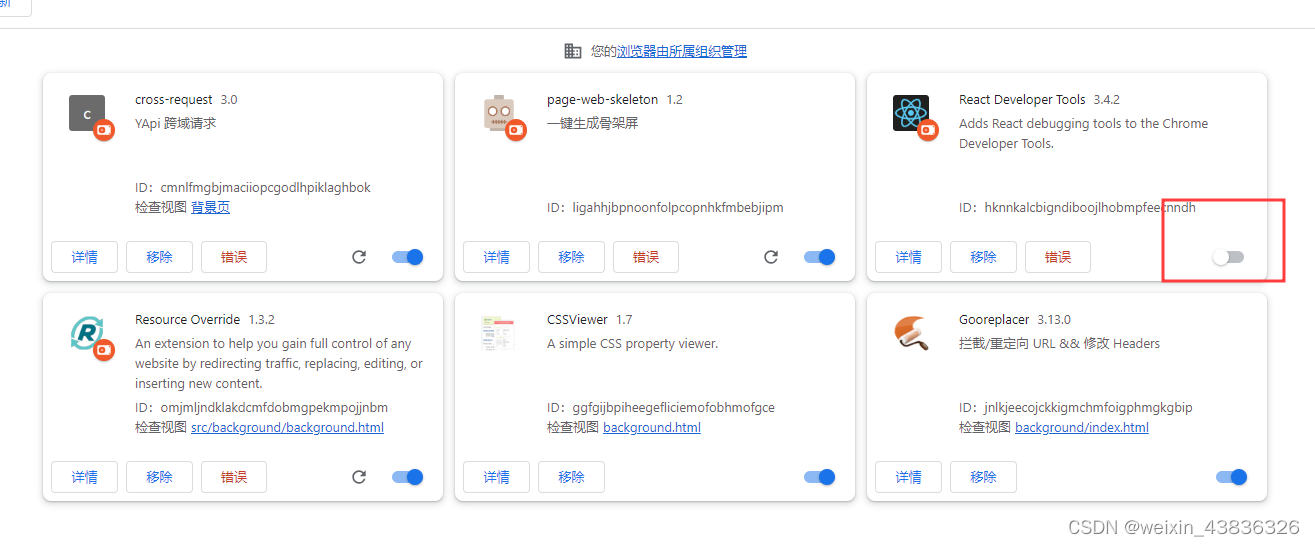Click the Resource Override title text
Viewport: 1315px width, 546px height.
188,319
